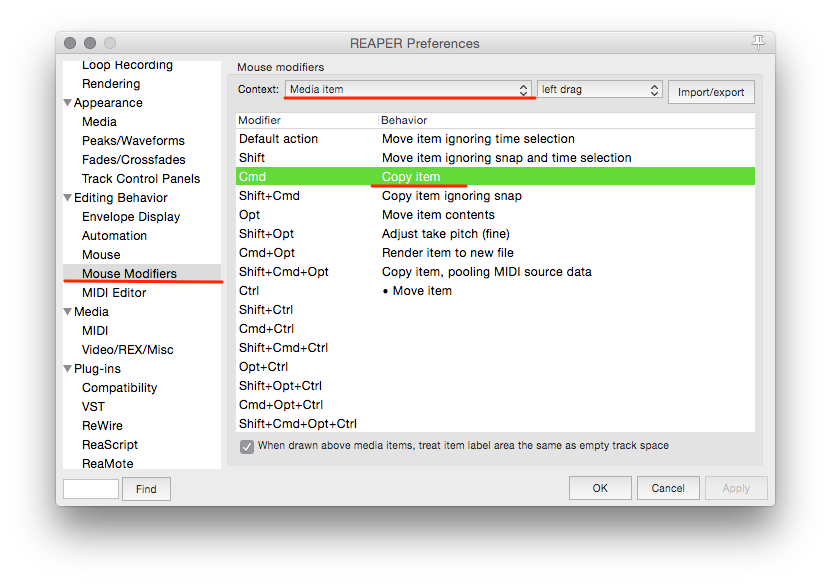Select MIDI in the sidebar
Screen dimensions: 831x586
tap(95, 331)
